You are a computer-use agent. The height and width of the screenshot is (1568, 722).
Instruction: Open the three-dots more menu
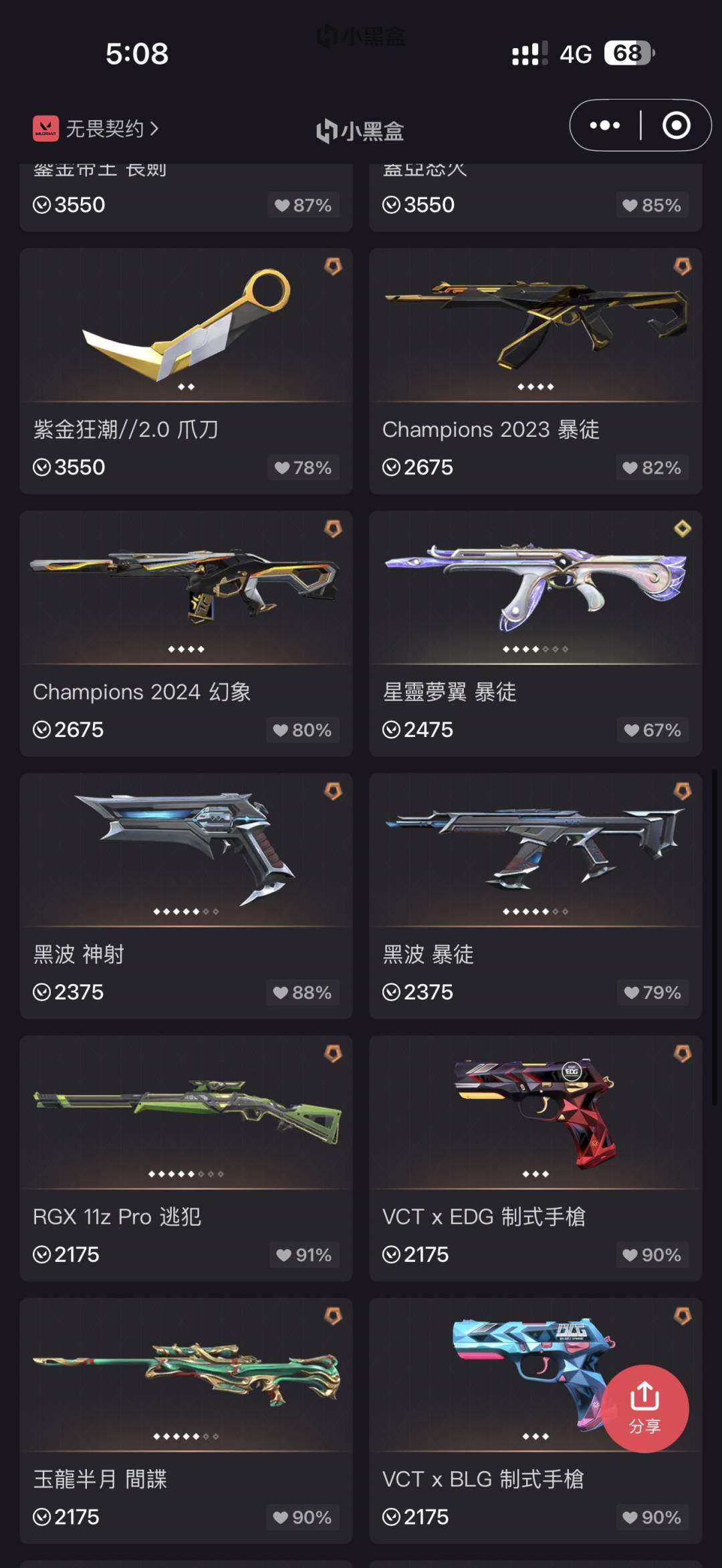604,125
